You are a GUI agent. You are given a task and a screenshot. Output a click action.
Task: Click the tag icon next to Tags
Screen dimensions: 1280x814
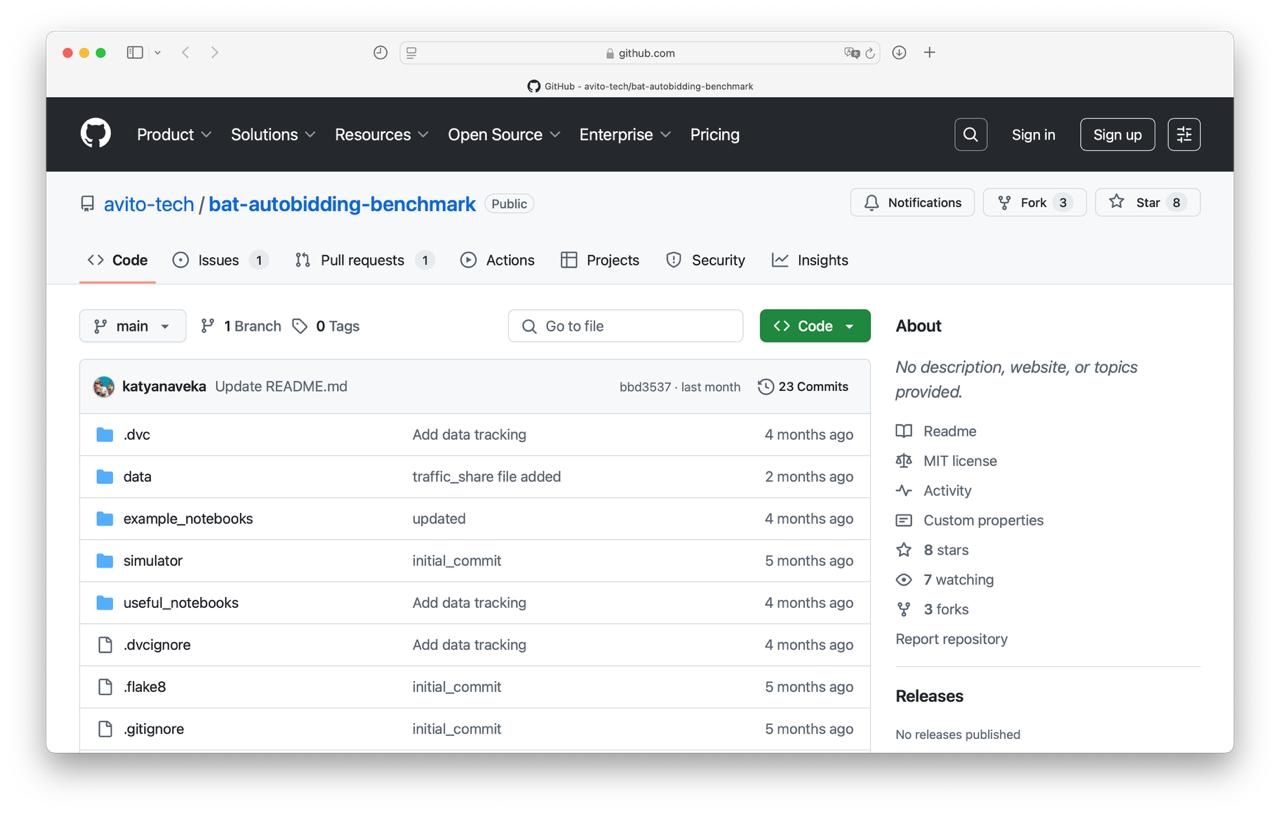pyautogui.click(x=300, y=326)
